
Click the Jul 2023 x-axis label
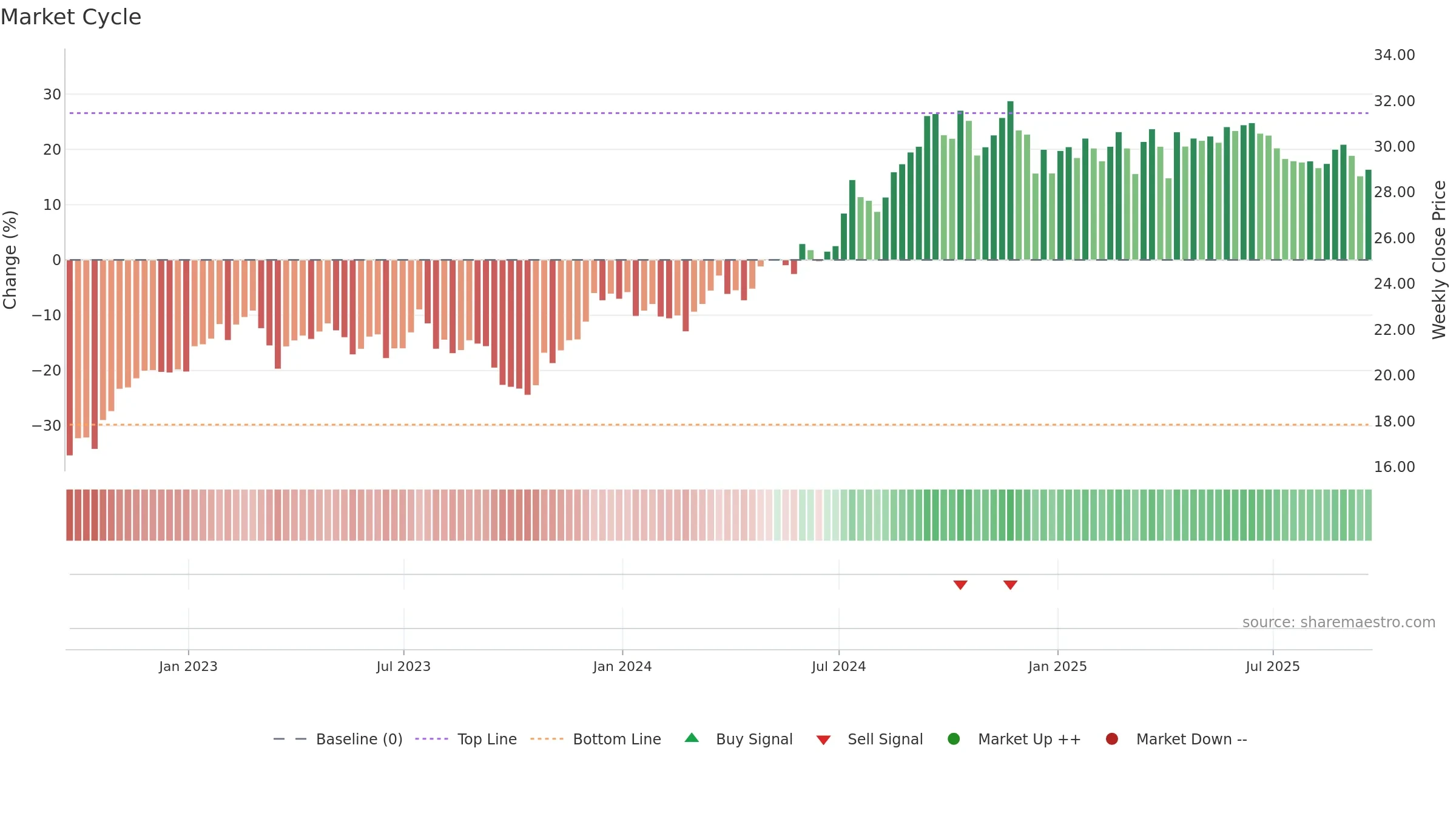click(403, 666)
